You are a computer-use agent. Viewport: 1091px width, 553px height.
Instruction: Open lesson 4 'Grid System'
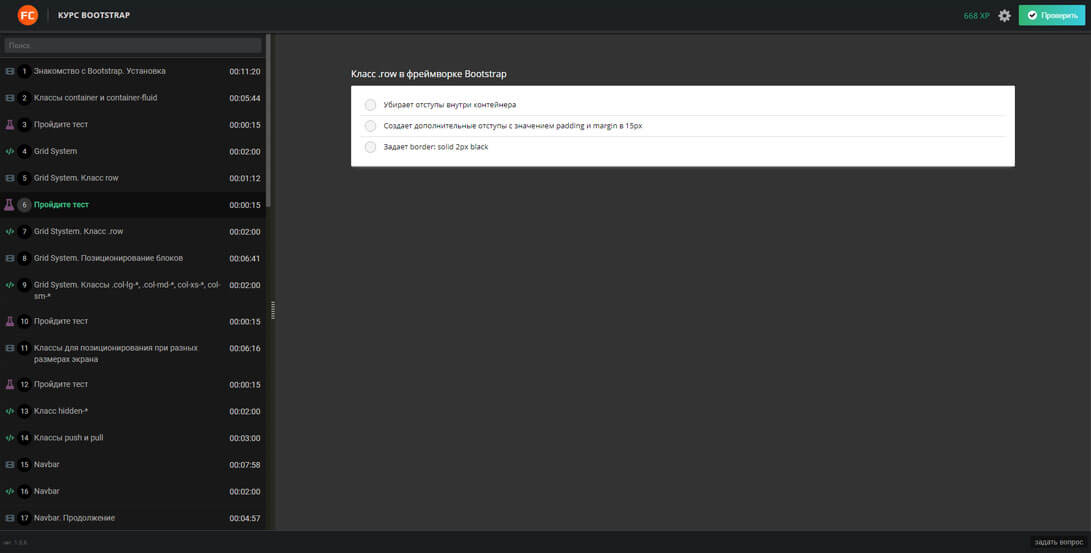(56, 151)
